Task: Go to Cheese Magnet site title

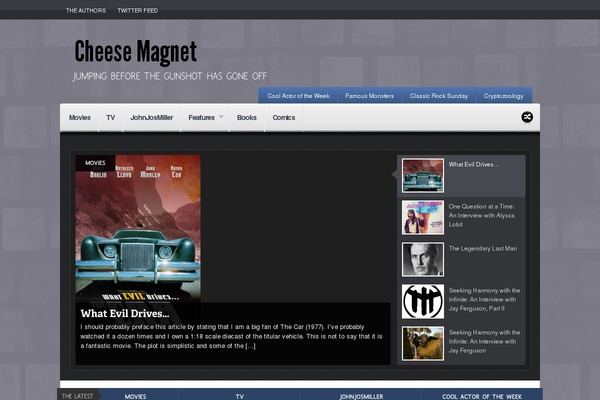Action: [x=135, y=52]
